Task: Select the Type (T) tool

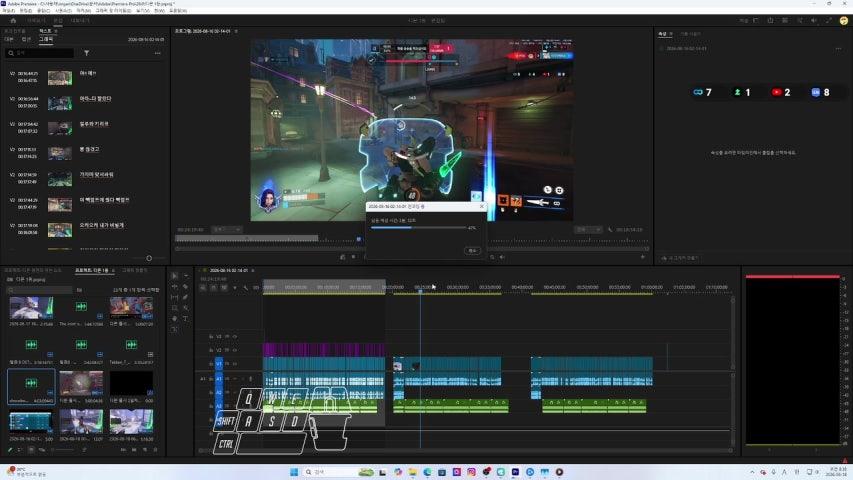Action: pos(186,318)
